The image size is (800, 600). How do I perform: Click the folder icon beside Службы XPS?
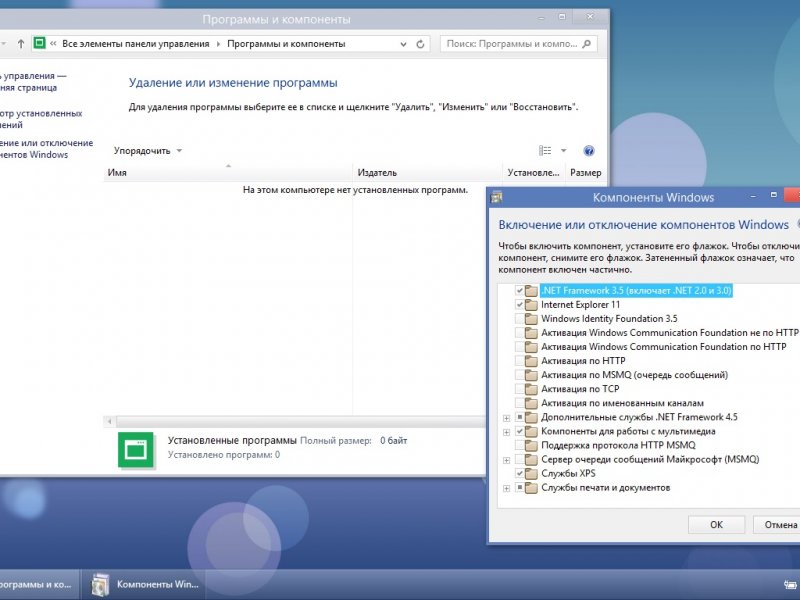click(x=532, y=473)
